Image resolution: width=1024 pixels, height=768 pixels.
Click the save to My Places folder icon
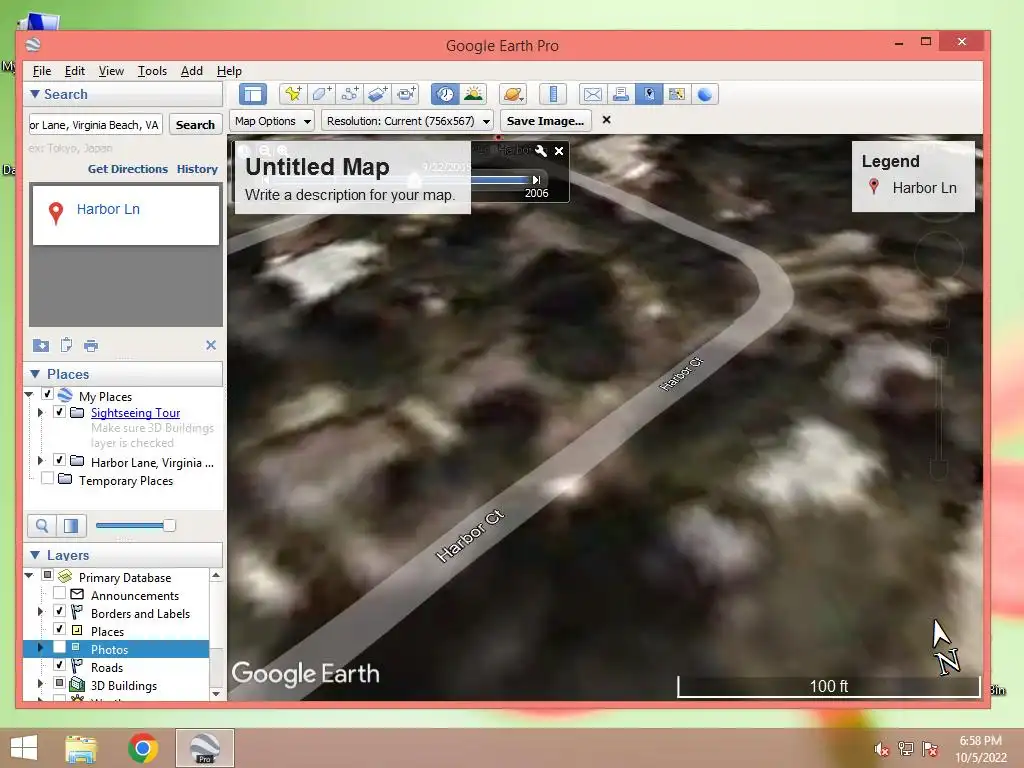(40, 345)
